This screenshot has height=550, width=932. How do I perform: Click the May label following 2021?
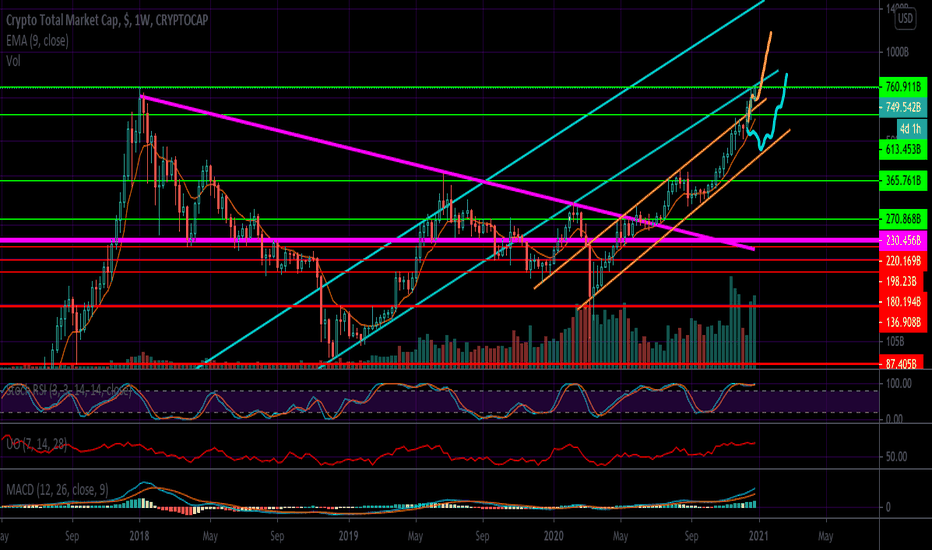(x=826, y=536)
